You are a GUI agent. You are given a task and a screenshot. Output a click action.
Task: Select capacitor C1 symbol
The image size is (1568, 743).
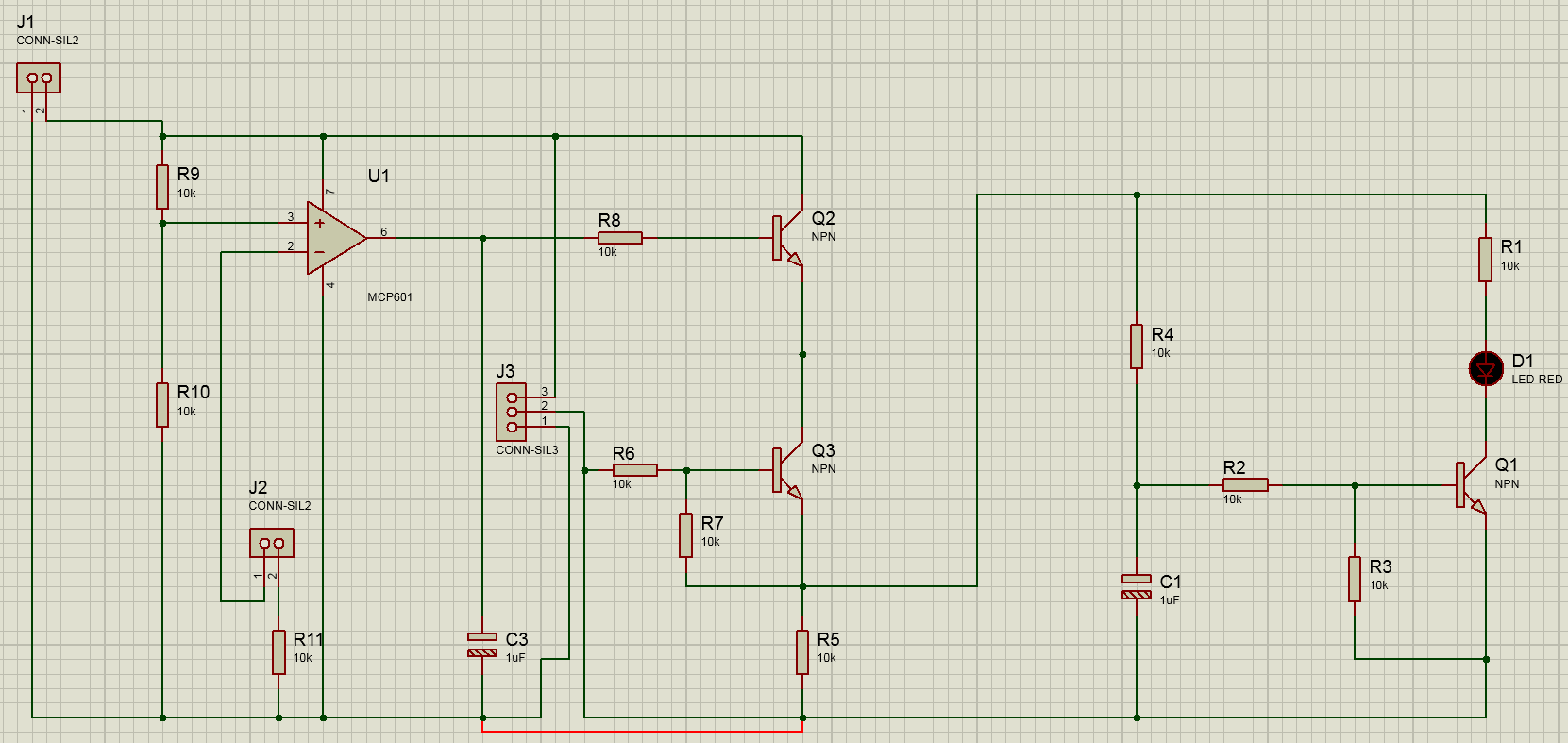point(1137,586)
